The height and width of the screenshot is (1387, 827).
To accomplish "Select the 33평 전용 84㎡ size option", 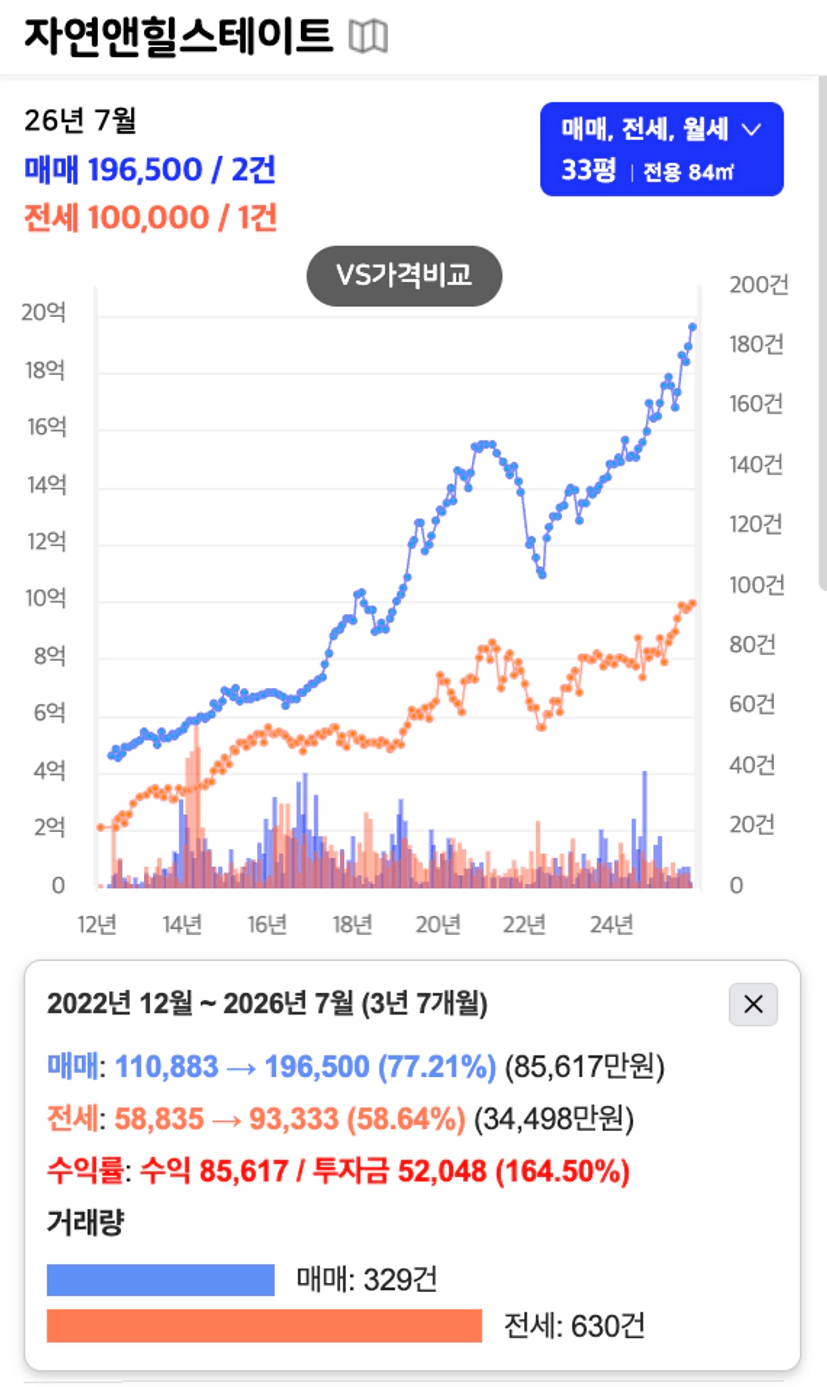I will coord(648,171).
